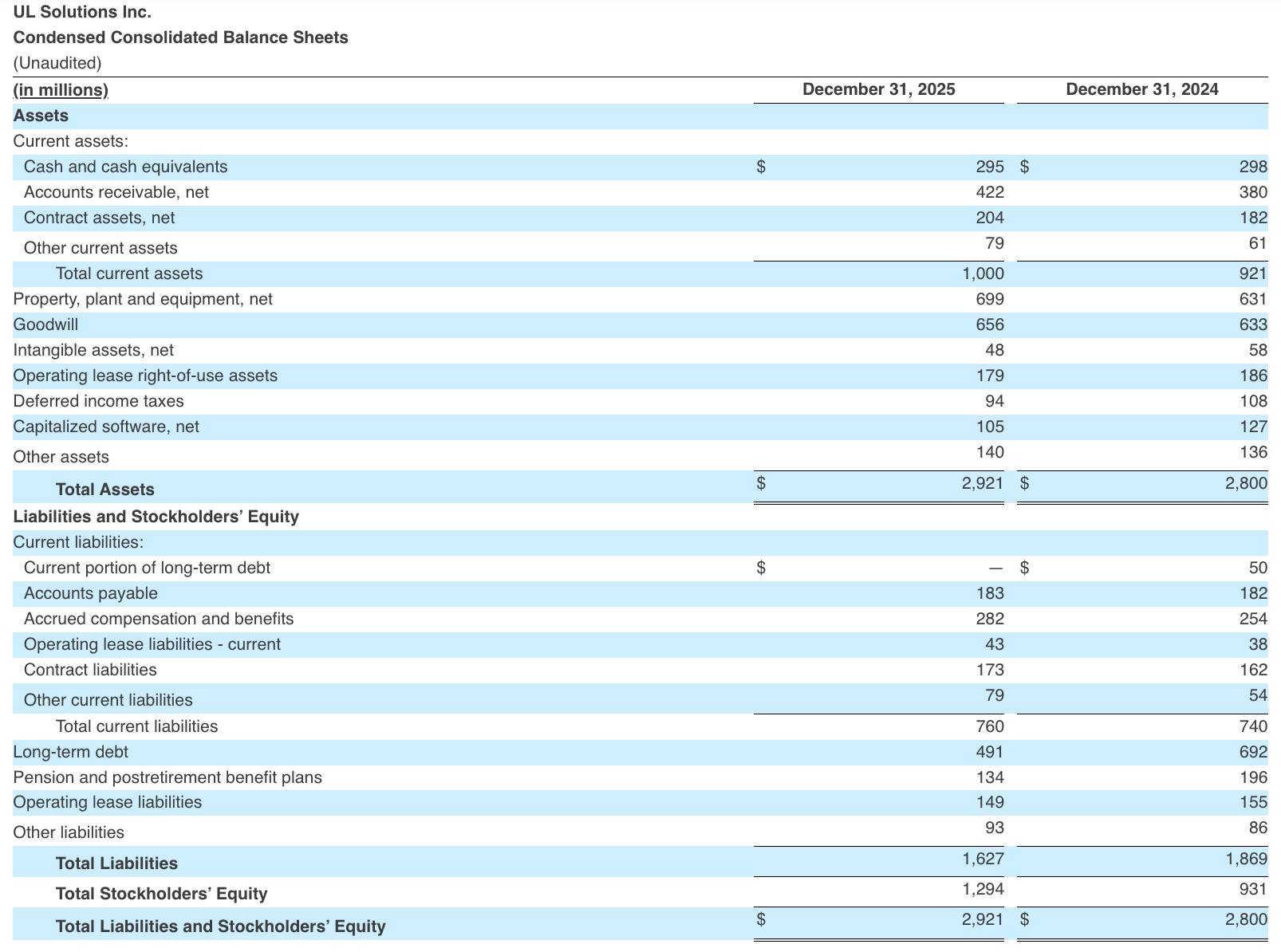This screenshot has width=1281, height=952.
Task: Click the UL Solutions Inc. title
Action: point(82,11)
